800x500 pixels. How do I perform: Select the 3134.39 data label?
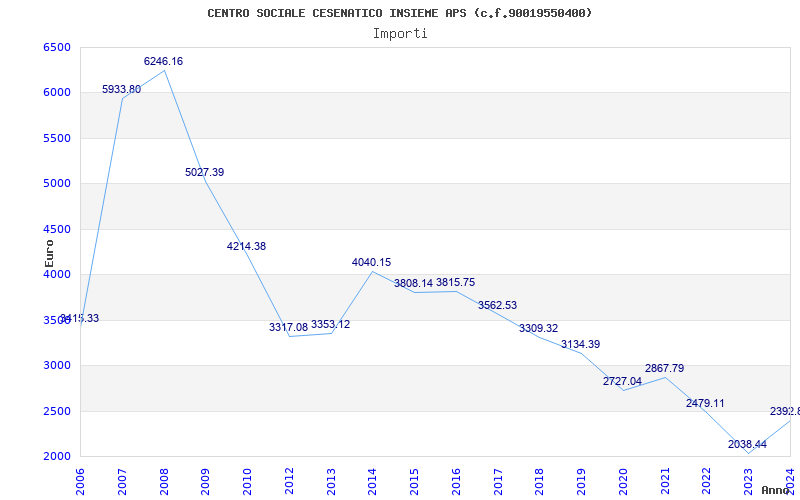[x=581, y=344]
